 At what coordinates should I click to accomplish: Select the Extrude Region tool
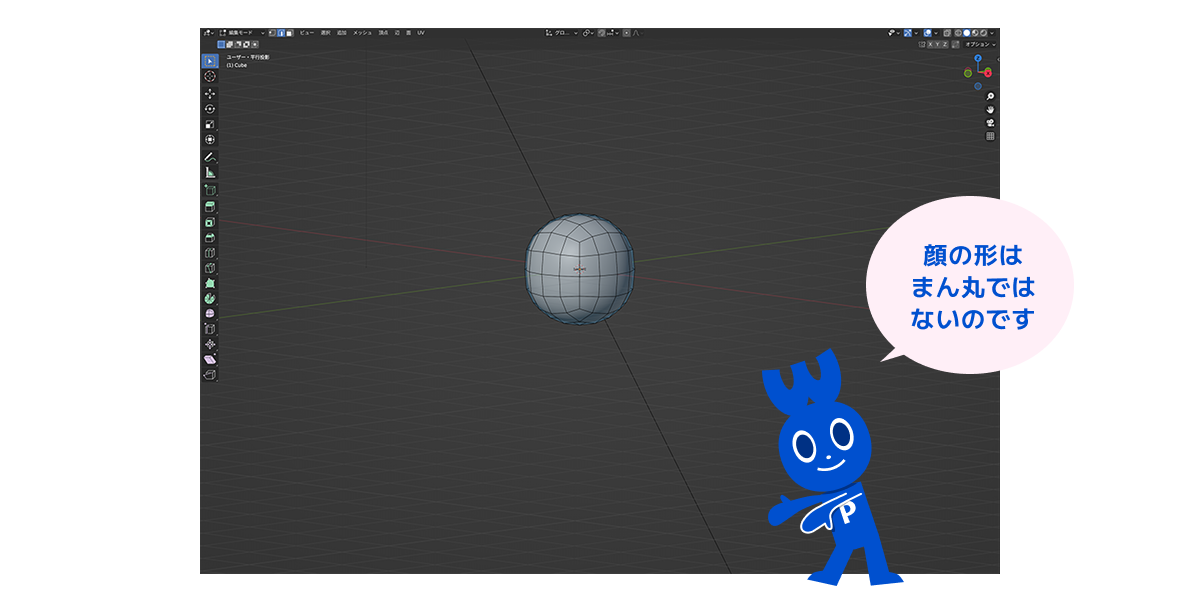click(x=210, y=206)
